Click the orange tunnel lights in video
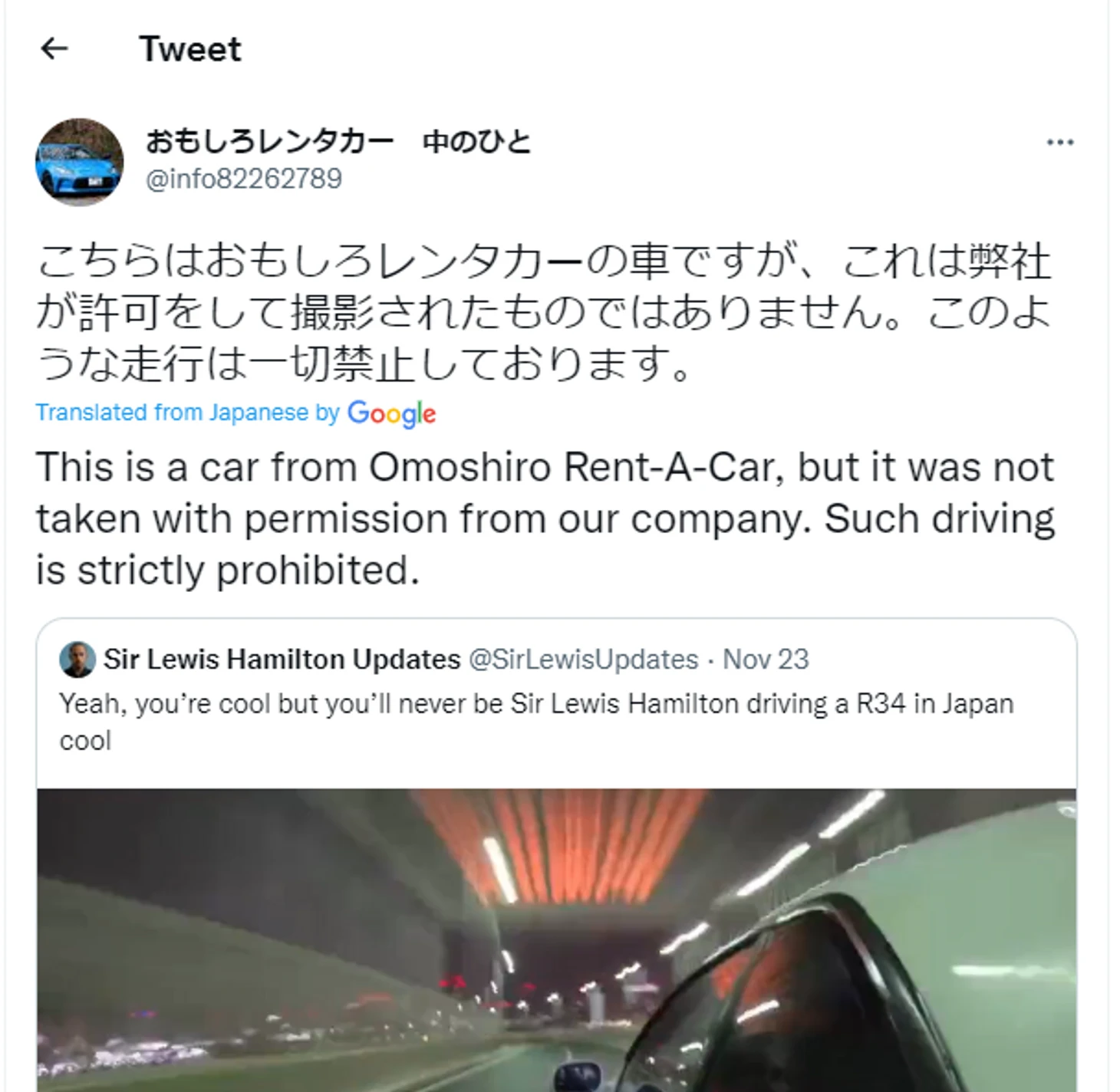1120x1092 pixels. [560, 844]
